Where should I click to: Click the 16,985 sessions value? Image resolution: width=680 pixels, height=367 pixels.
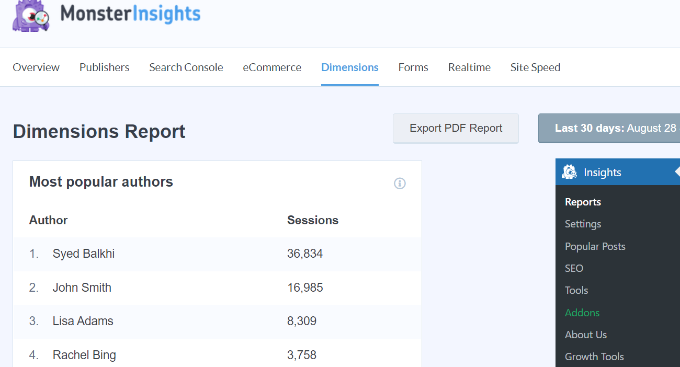coord(305,288)
